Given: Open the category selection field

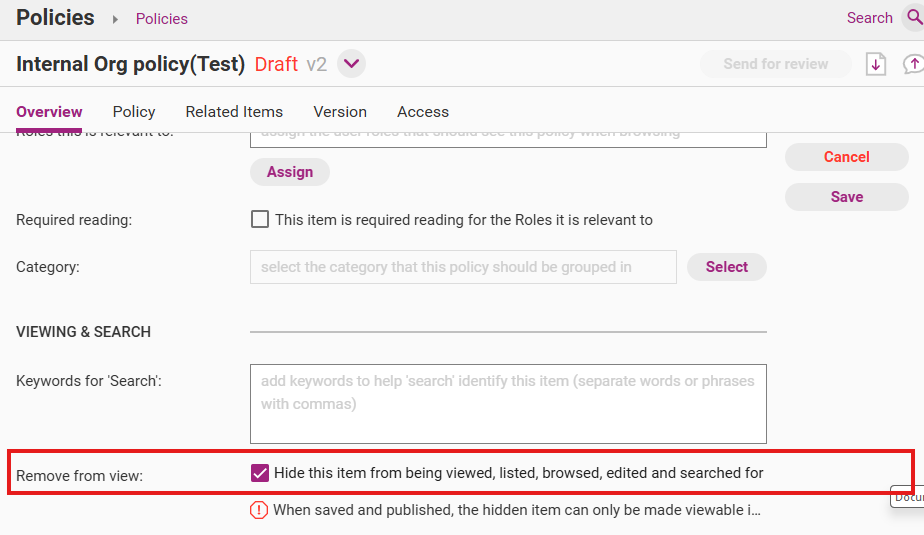Looking at the screenshot, I should (463, 267).
